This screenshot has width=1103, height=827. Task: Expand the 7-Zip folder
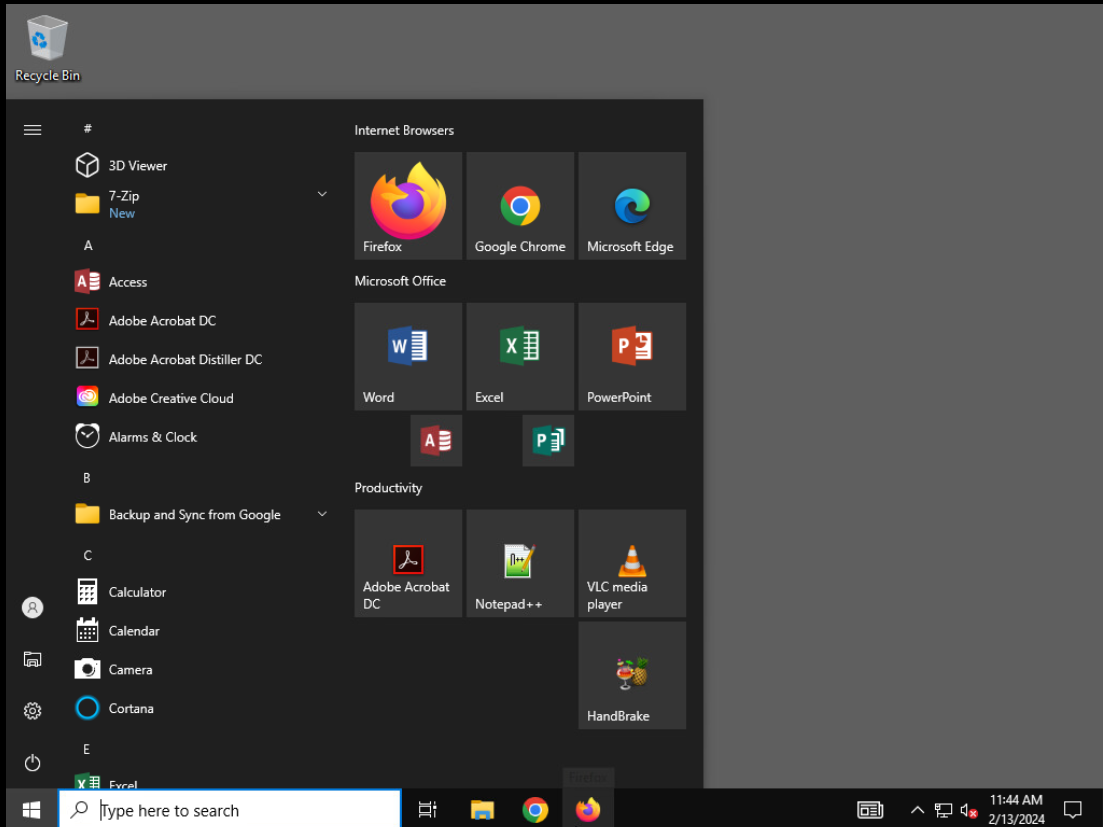[x=200, y=204]
